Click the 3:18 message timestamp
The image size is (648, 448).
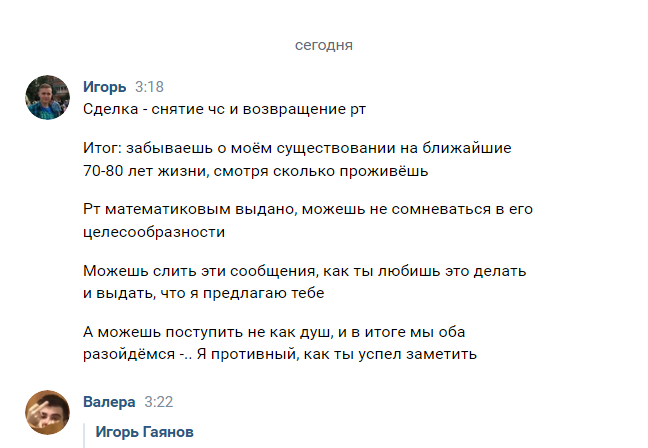[149, 86]
